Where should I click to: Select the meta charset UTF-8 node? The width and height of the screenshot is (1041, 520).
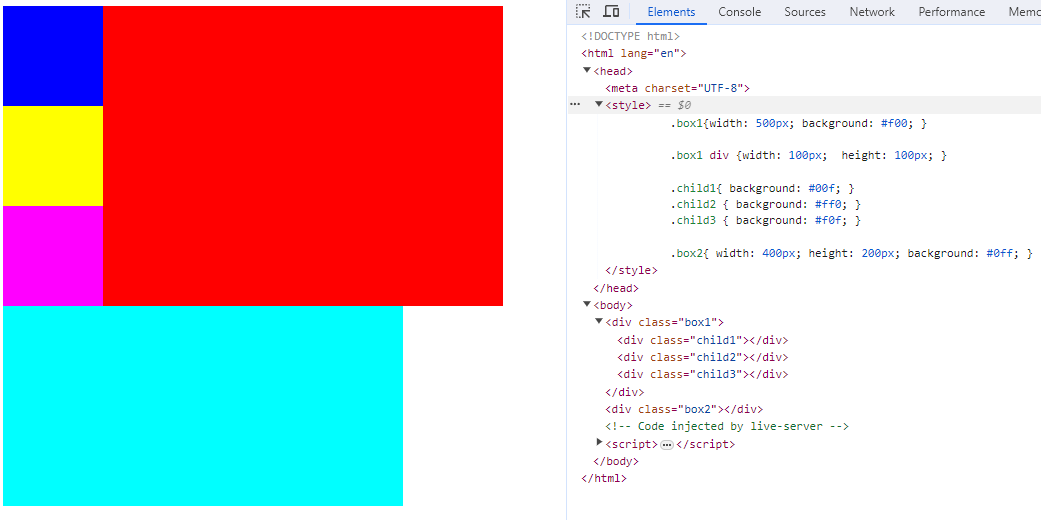pos(677,88)
